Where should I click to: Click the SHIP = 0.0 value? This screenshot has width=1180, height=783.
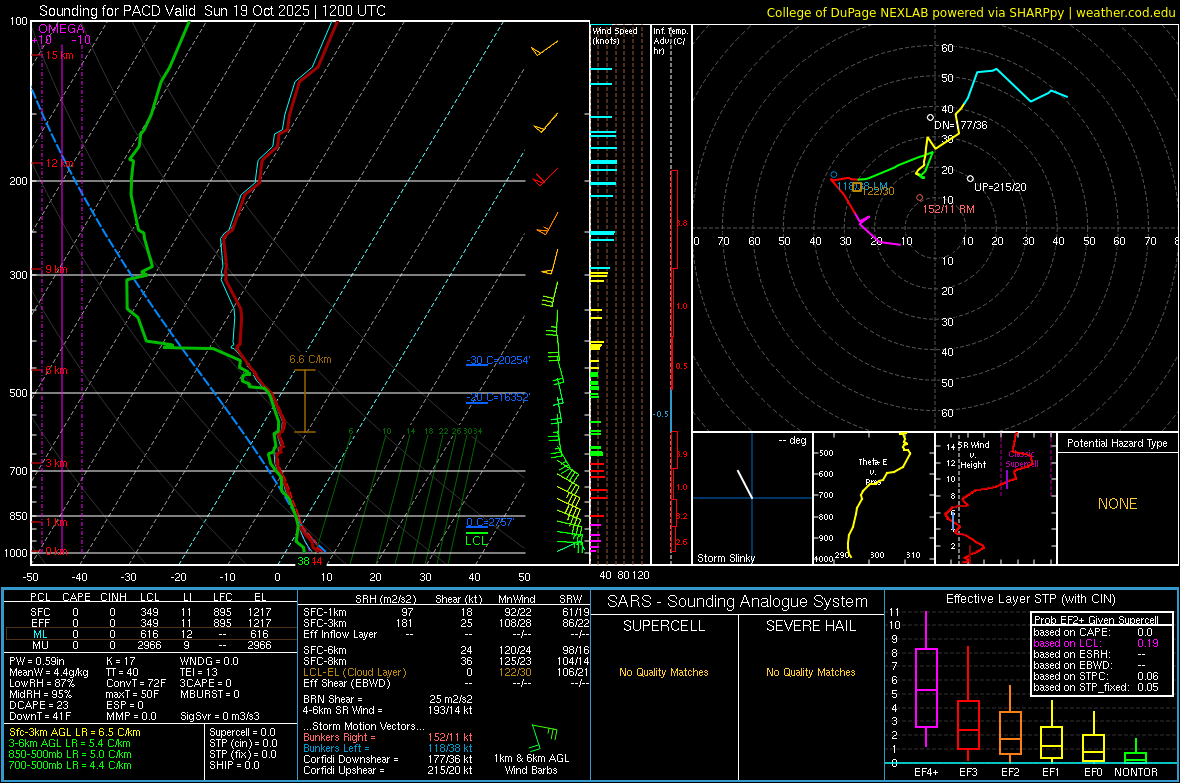(x=234, y=765)
